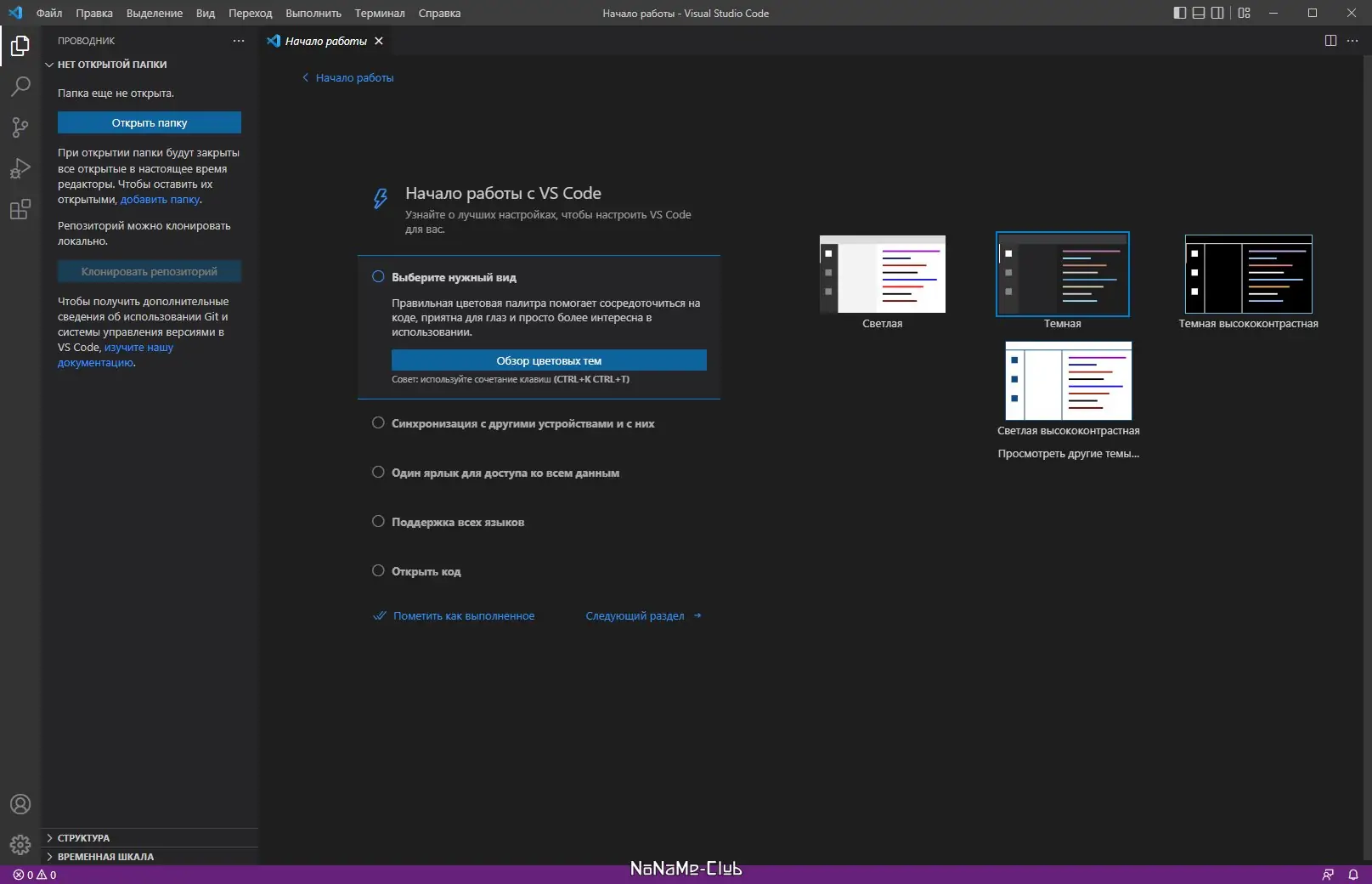Click the Клонировать репозиторий button
1372x884 pixels.
pos(150,271)
